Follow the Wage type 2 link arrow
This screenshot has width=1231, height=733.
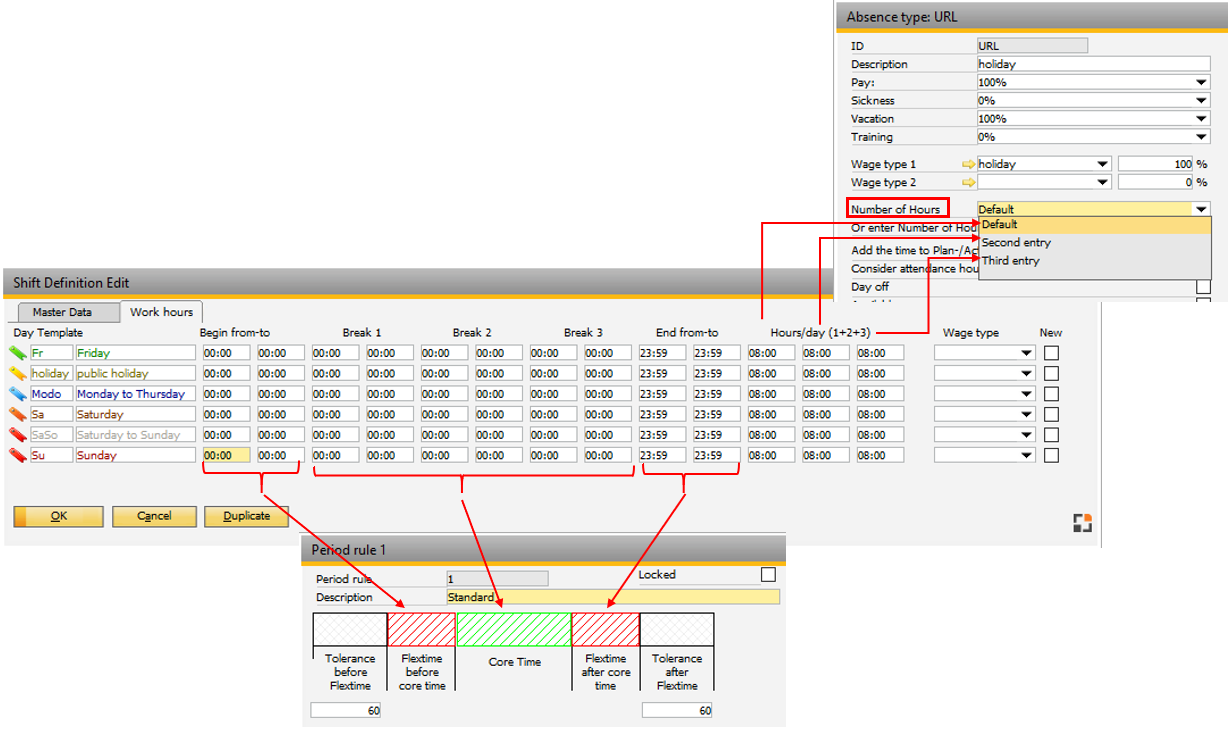tap(968, 183)
